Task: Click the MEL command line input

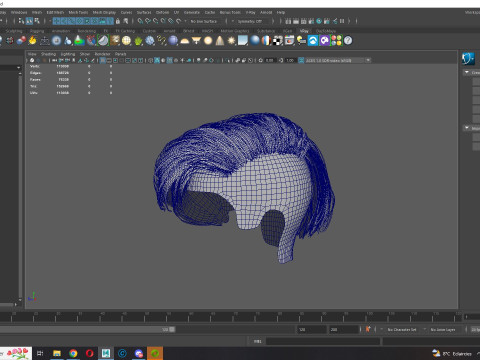Action: click(323, 341)
